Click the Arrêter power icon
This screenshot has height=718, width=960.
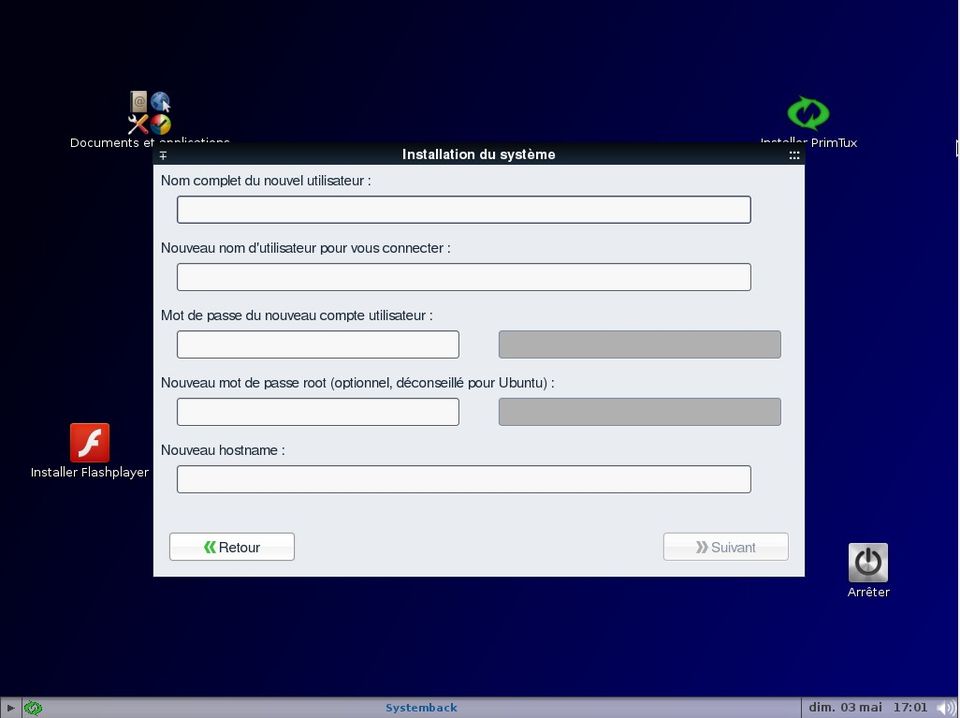867,561
